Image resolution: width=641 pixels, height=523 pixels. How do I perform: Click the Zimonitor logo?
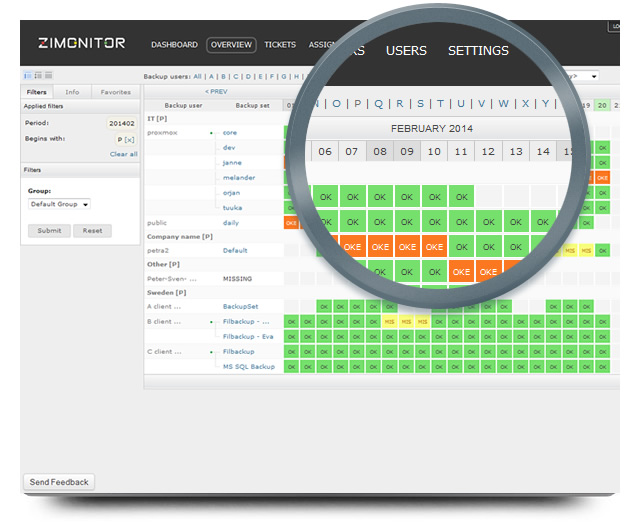pyautogui.click(x=81, y=44)
